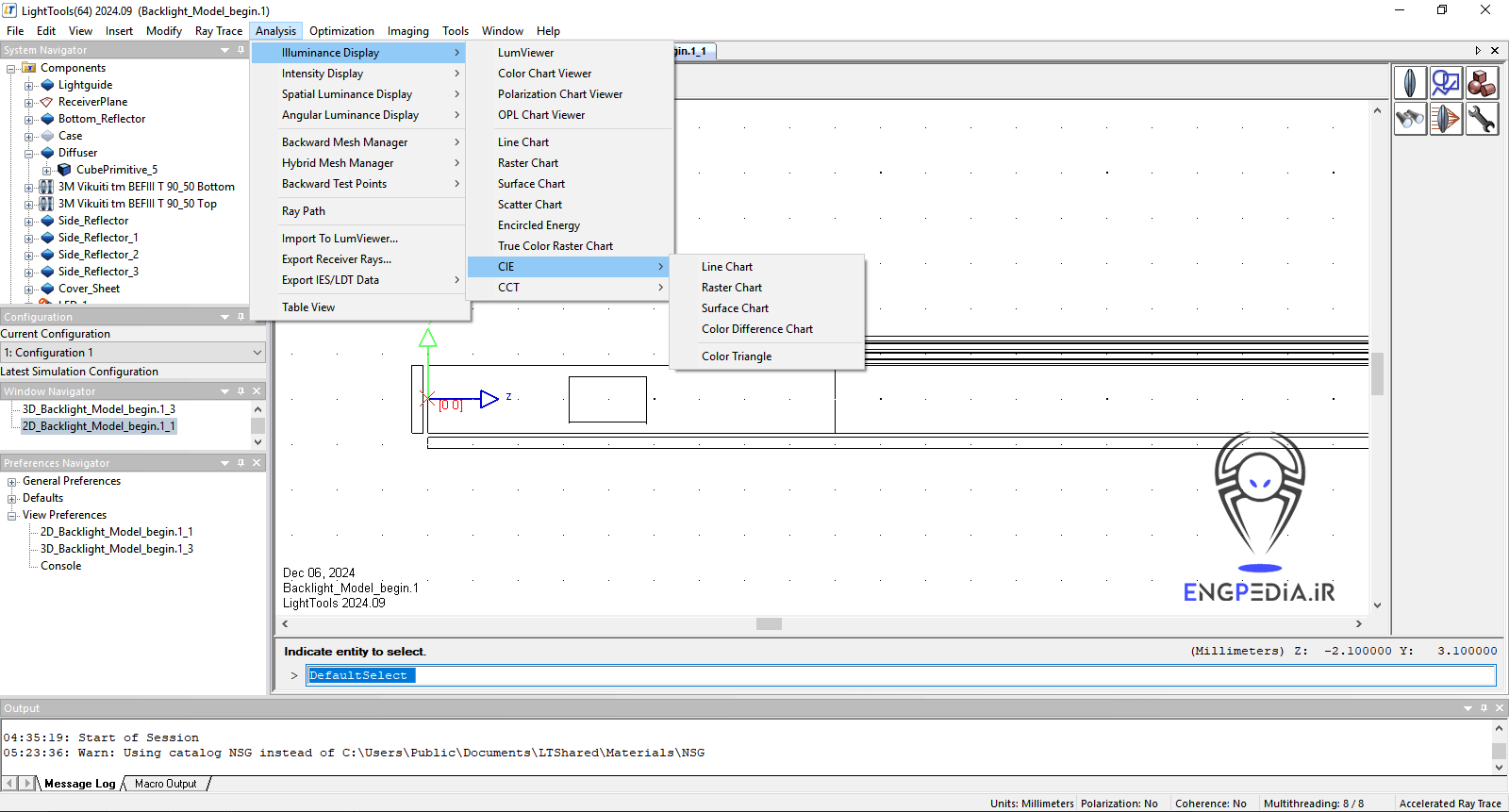The height and width of the screenshot is (812, 1509).
Task: Pin the Output panel
Action: (x=1484, y=708)
